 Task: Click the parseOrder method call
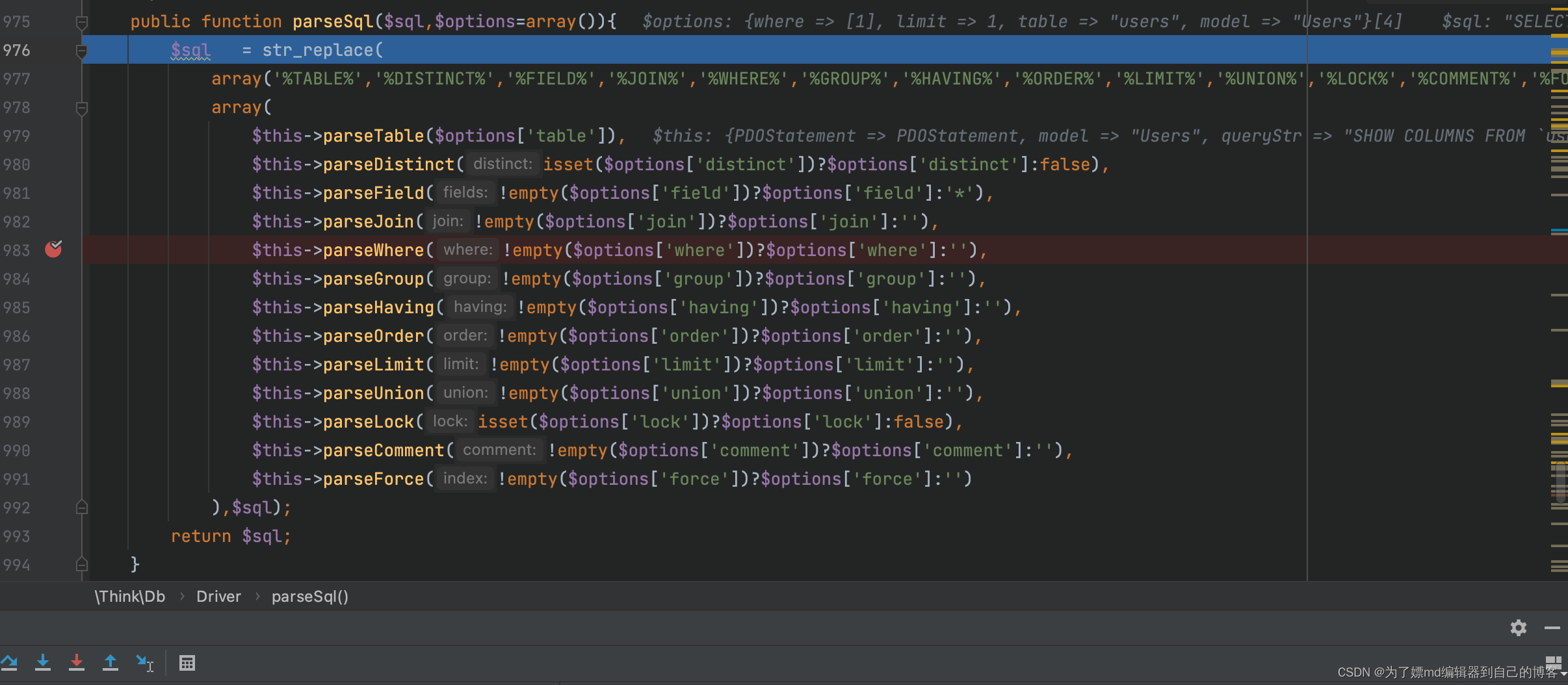pos(374,336)
